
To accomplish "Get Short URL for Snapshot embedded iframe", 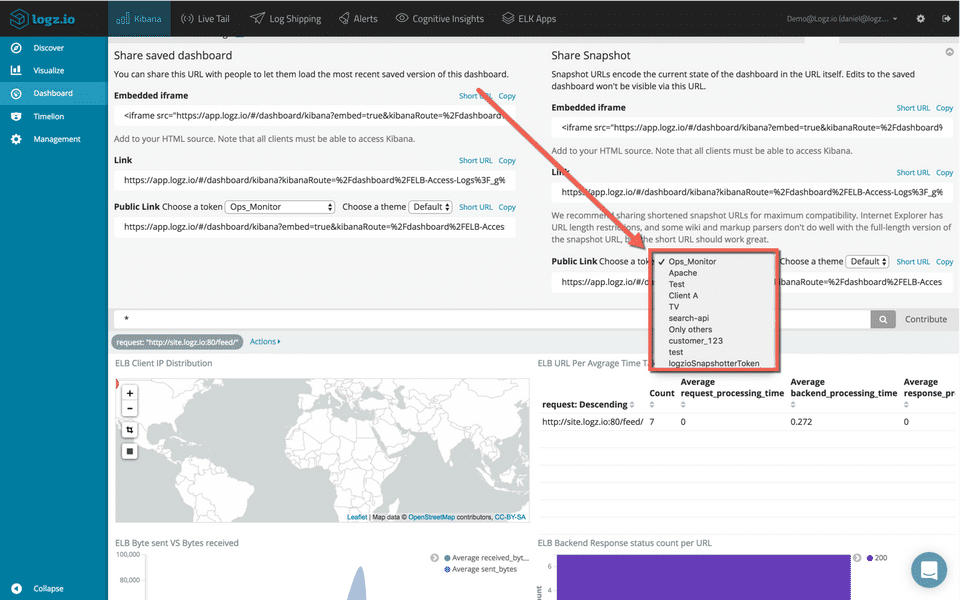I will point(913,108).
